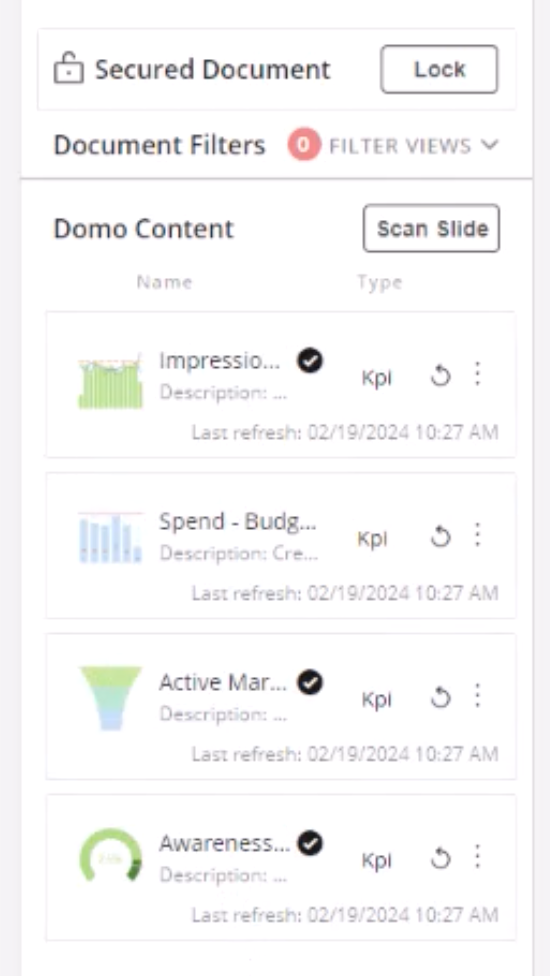Click the verified checkmark badge on Impressions
This screenshot has height=976, width=550.
coord(310,360)
